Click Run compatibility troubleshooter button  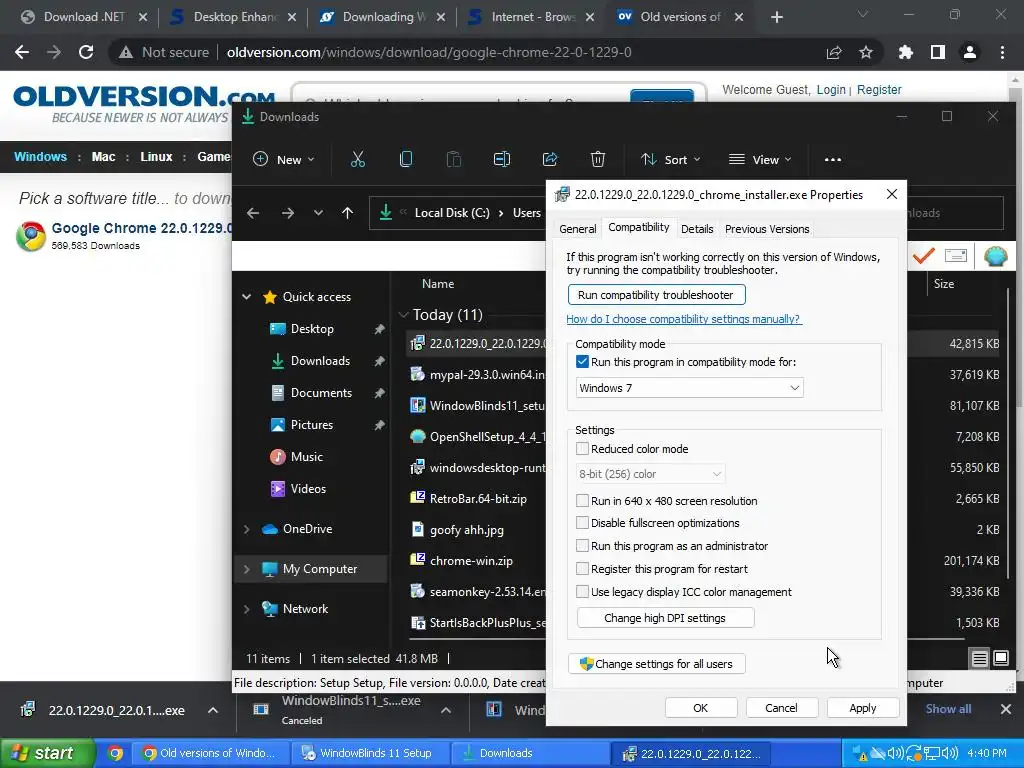tap(656, 295)
